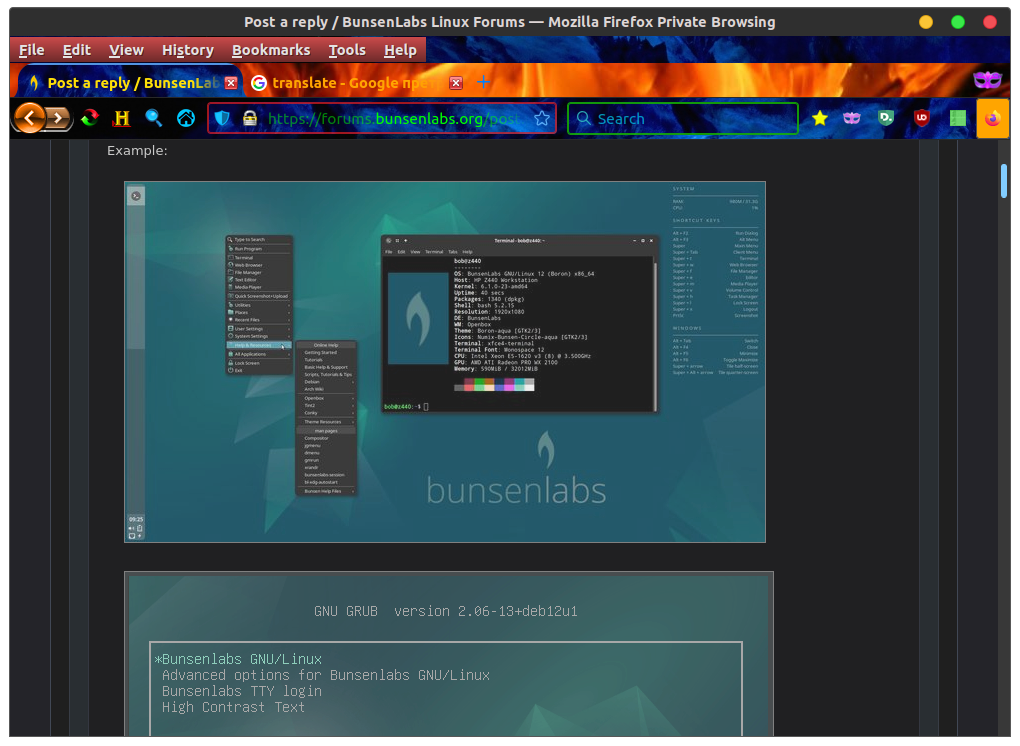Click the forums.bunsenlabs.org URL field
The height and width of the screenshot is (746, 1020).
pyautogui.click(x=393, y=118)
